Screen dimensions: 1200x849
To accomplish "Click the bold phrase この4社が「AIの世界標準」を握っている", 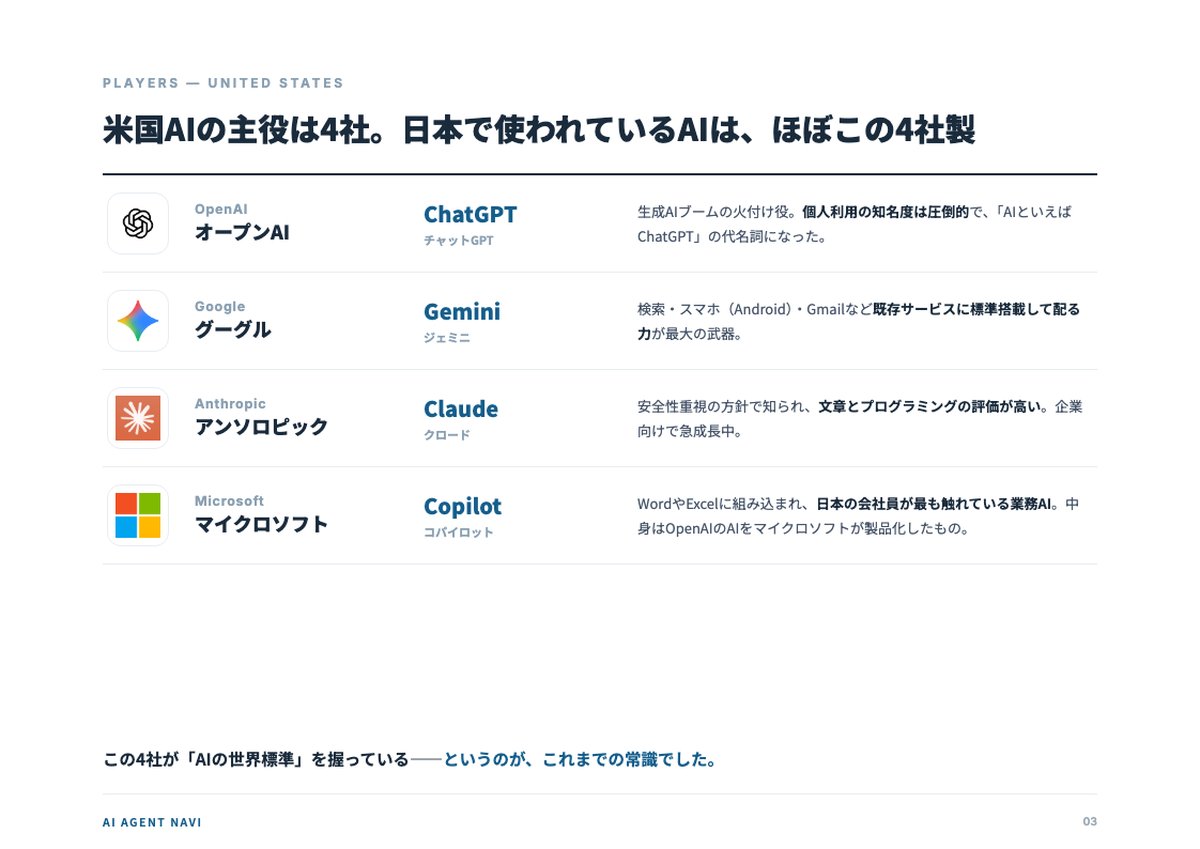I will [256, 760].
